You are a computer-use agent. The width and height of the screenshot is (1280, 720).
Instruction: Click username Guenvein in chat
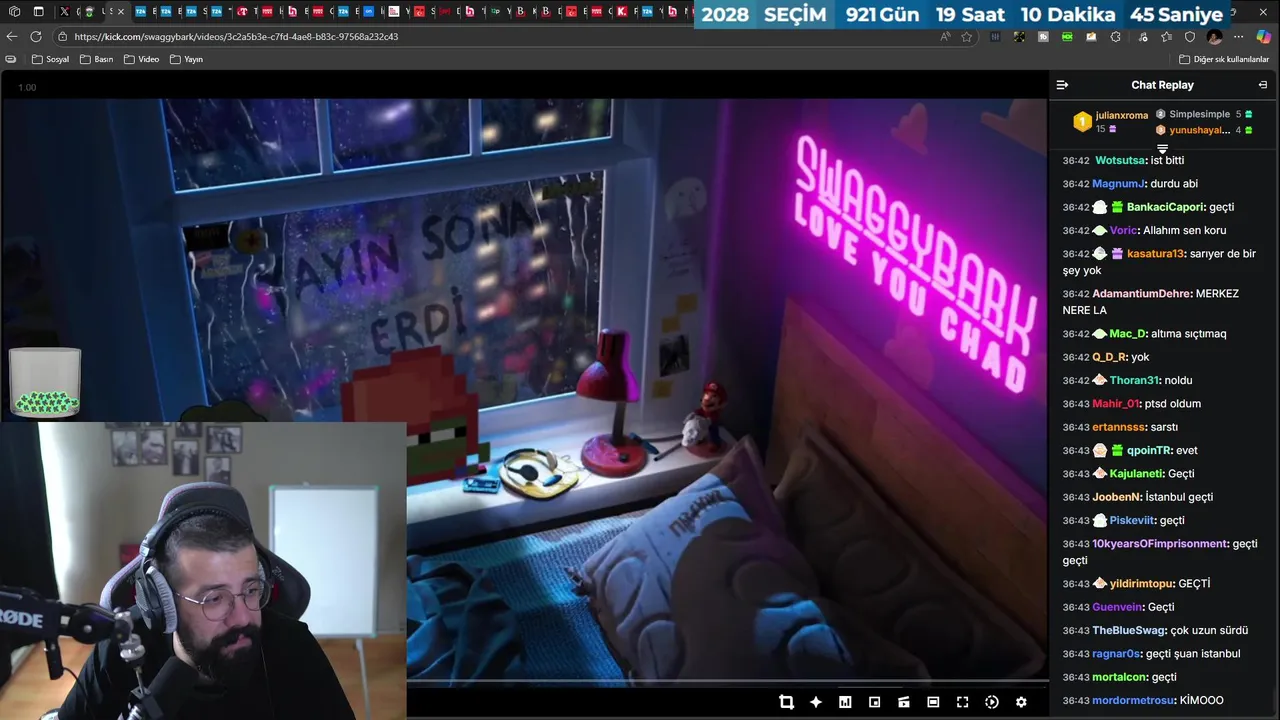click(1118, 607)
